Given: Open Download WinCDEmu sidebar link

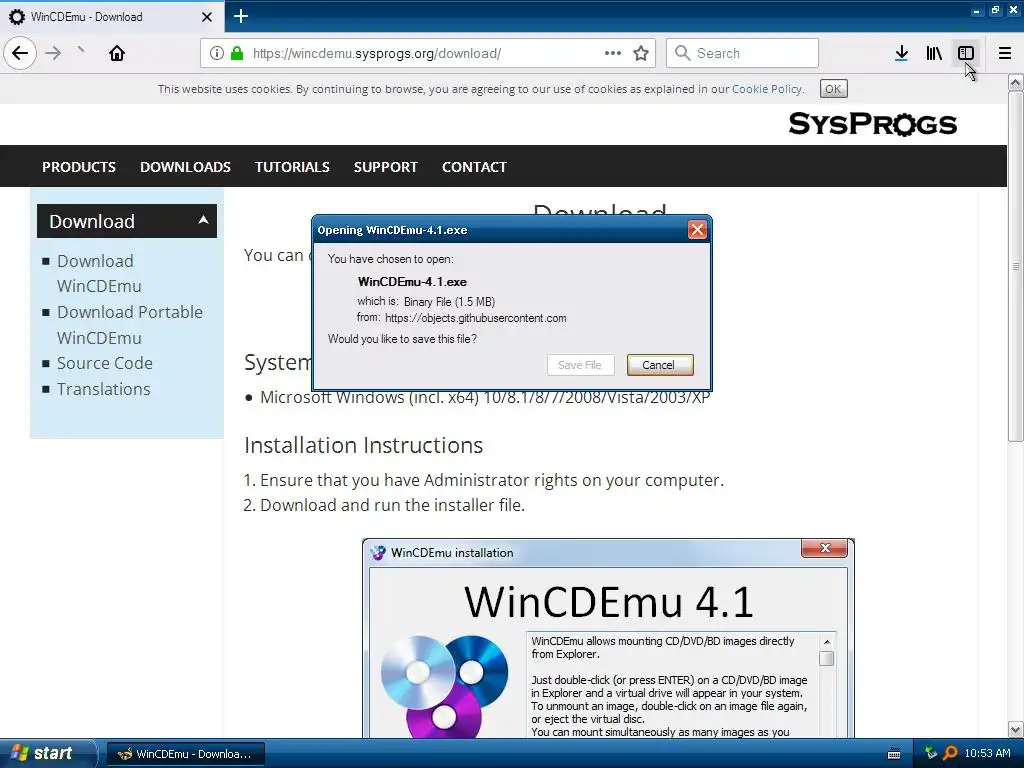Looking at the screenshot, I should coord(99,274).
